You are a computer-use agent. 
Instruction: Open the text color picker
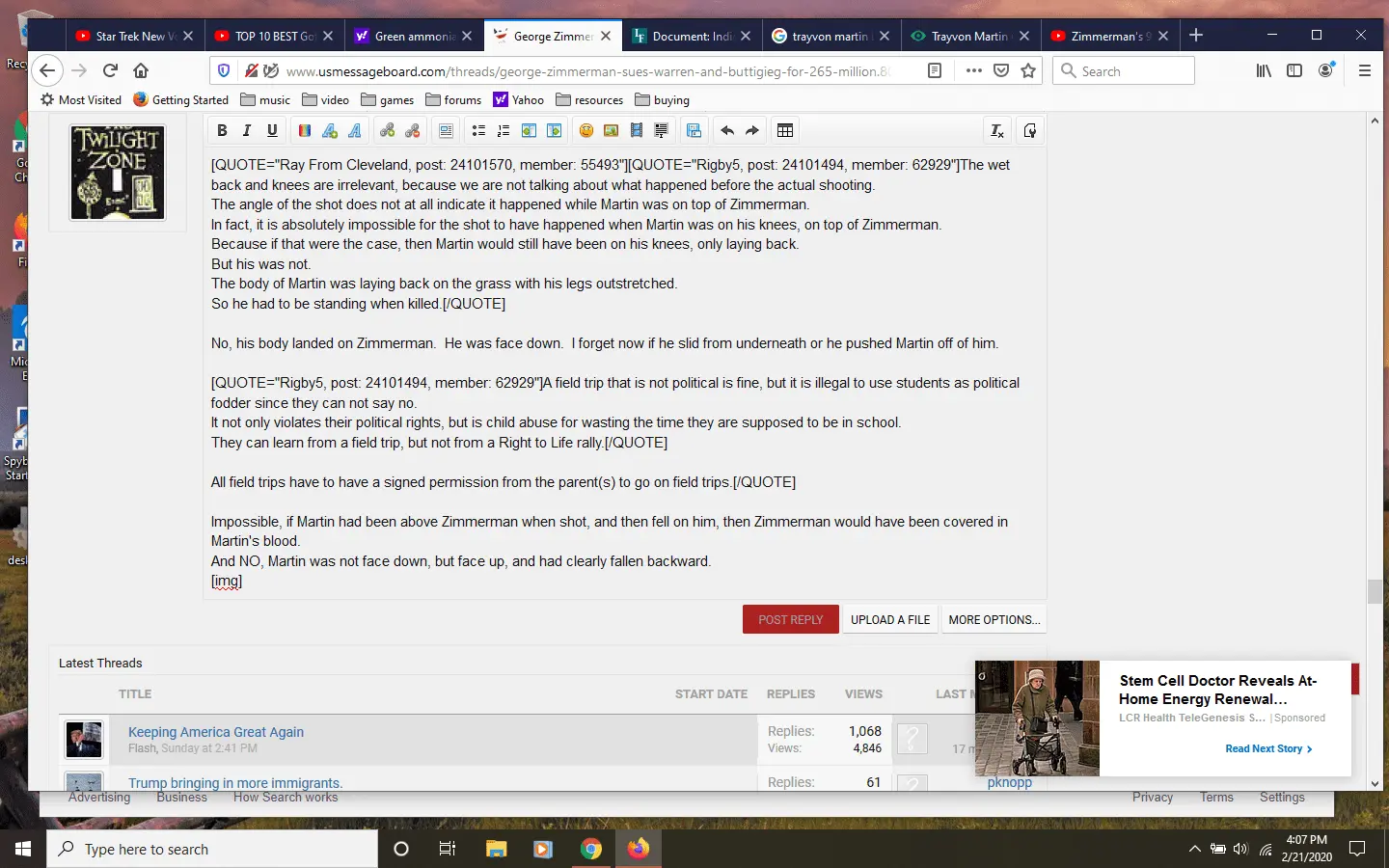pos(305,131)
